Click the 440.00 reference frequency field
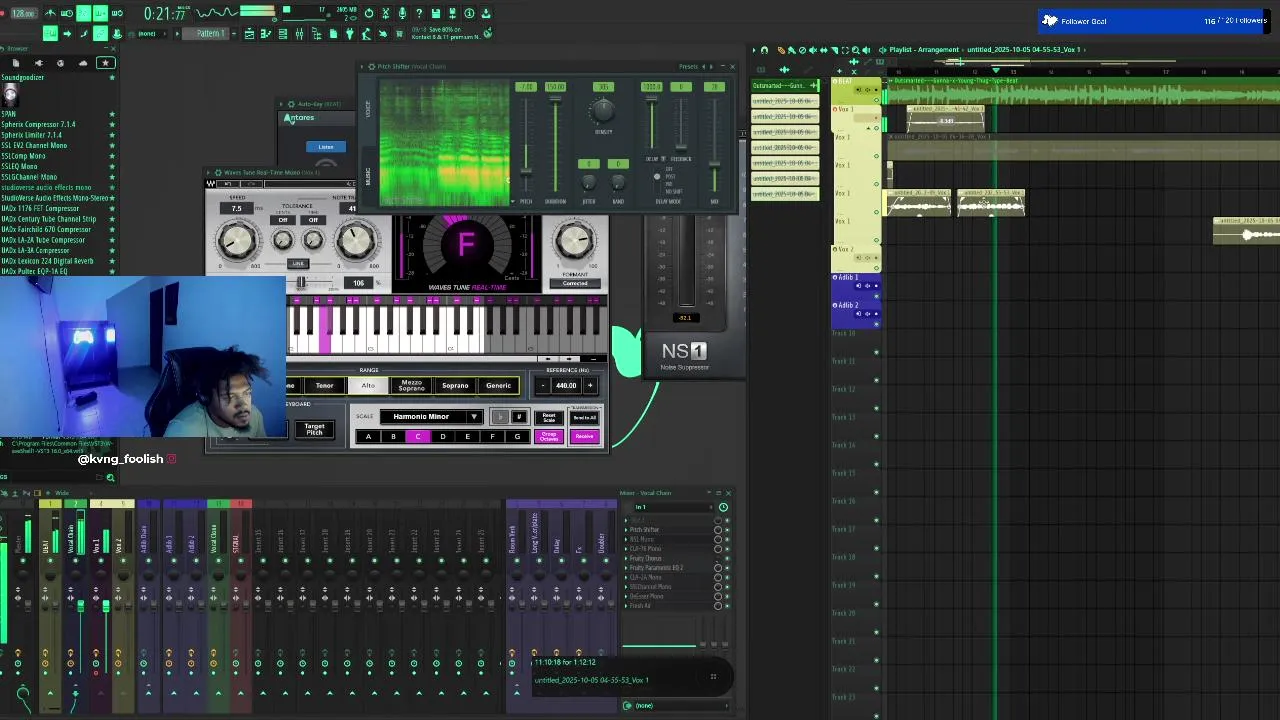Image resolution: width=1280 pixels, height=720 pixels. [x=566, y=385]
